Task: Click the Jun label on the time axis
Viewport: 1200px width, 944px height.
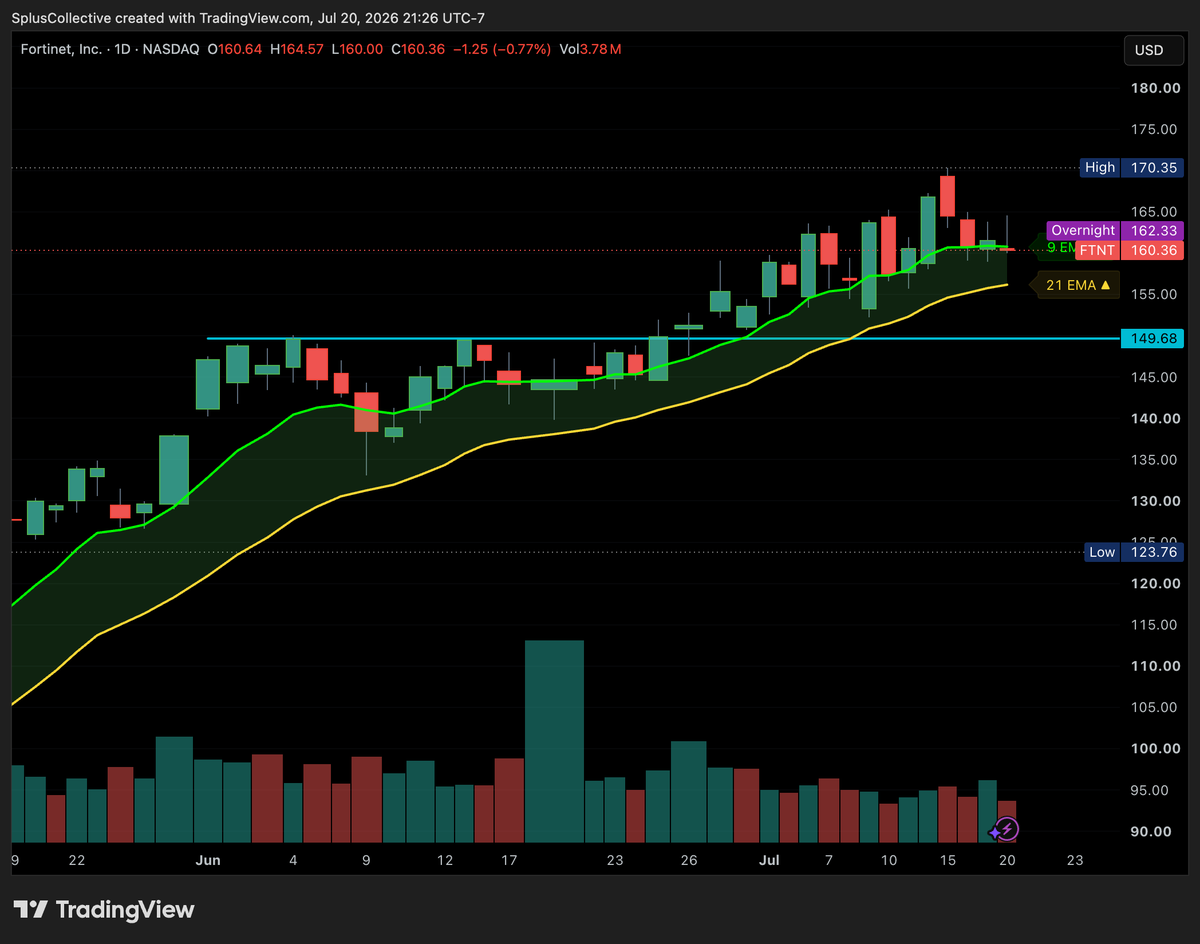Action: 208,860
